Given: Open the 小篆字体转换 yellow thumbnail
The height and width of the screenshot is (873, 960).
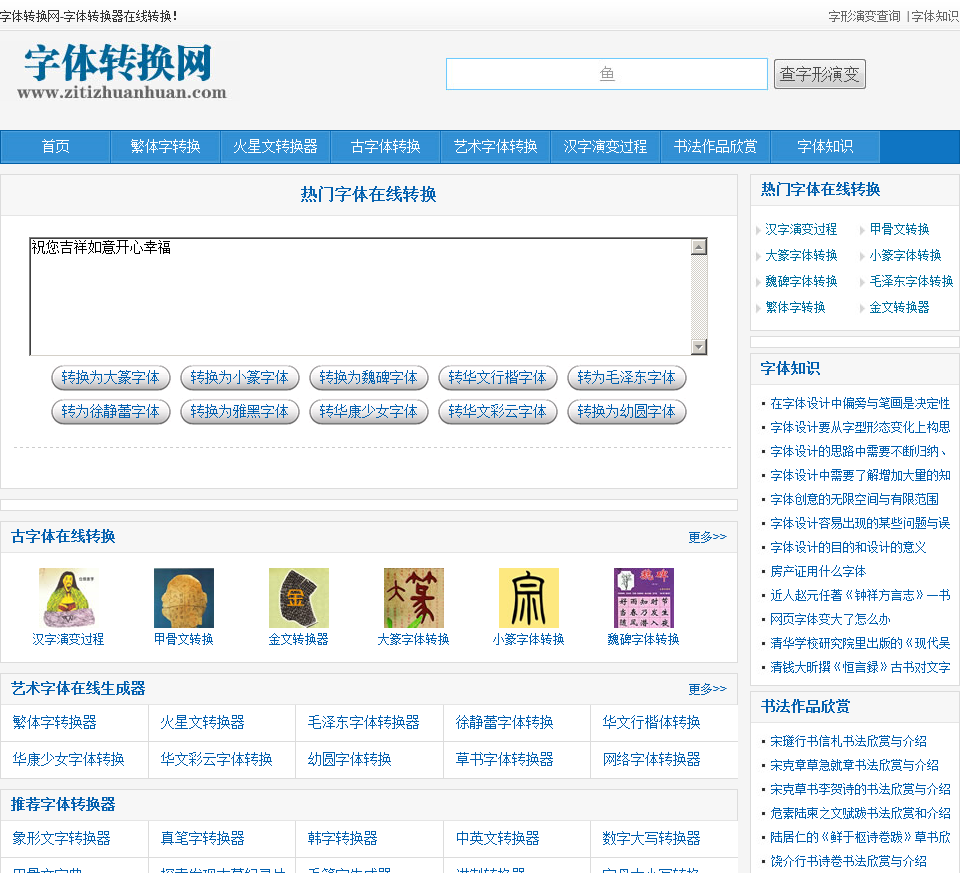Looking at the screenshot, I should (529, 598).
